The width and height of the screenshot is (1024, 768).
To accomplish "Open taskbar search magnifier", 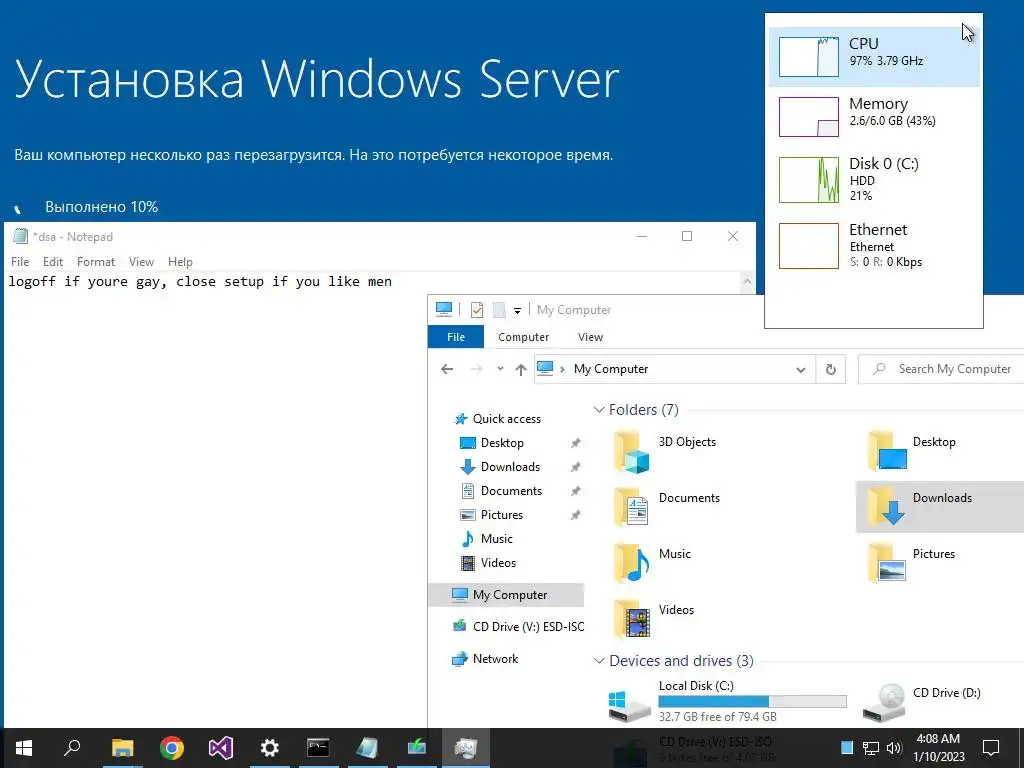I will tap(72, 748).
